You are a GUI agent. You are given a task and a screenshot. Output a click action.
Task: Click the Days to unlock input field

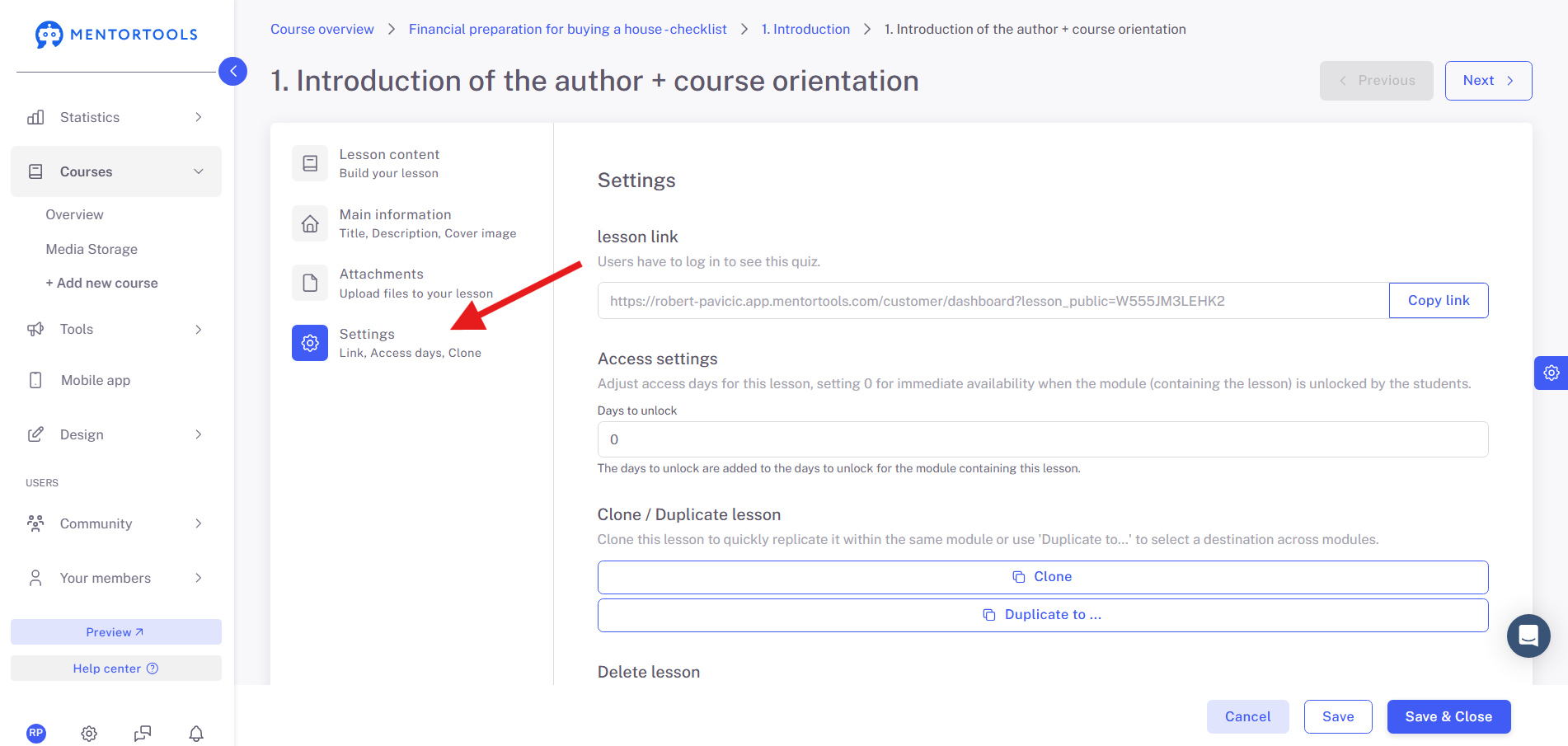(1043, 439)
